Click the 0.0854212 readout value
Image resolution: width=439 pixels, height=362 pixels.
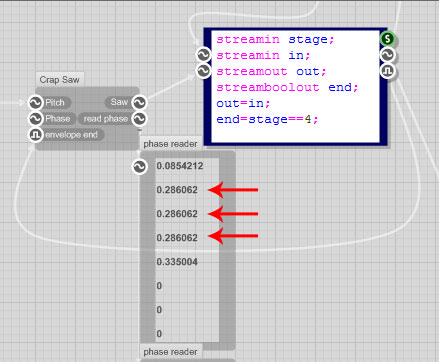point(180,166)
